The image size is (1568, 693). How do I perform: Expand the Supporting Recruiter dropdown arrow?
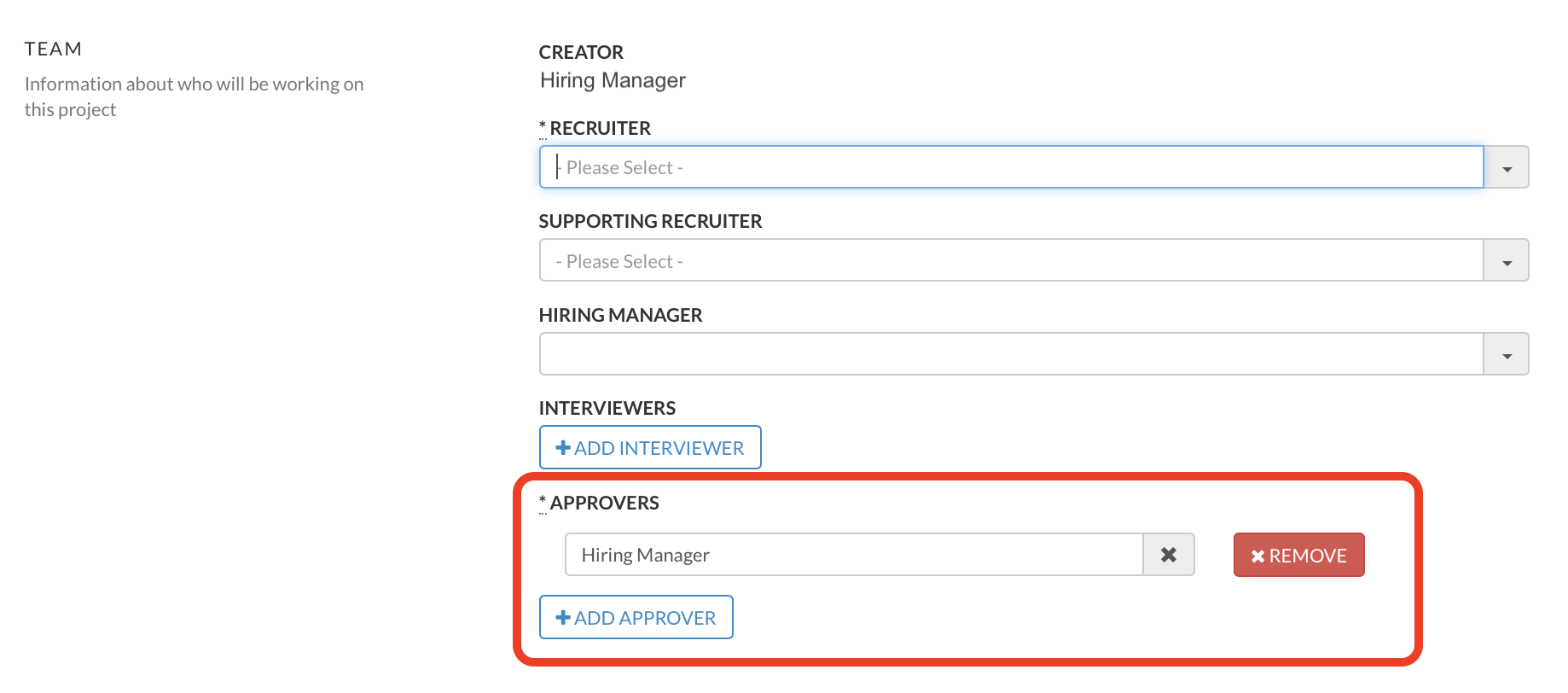click(1507, 261)
